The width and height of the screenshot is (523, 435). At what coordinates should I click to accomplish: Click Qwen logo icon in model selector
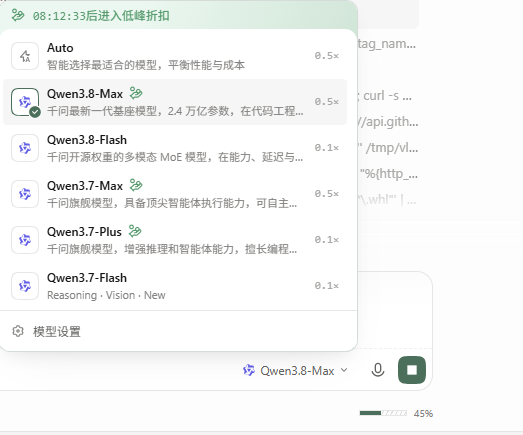(249, 370)
